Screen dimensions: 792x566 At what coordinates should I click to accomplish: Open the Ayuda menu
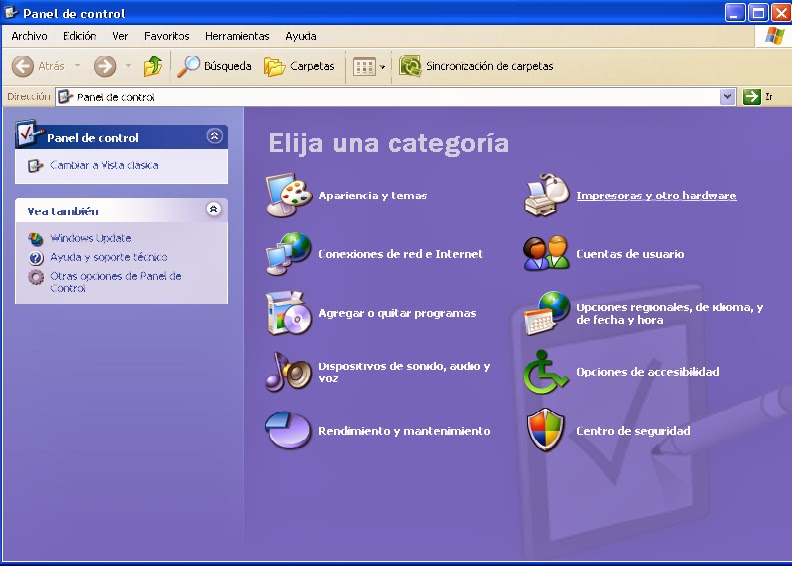coord(301,36)
